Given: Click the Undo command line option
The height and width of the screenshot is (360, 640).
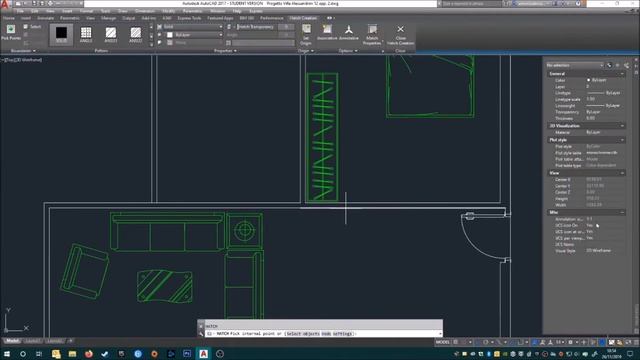Looking at the screenshot, I should click(x=326, y=334).
